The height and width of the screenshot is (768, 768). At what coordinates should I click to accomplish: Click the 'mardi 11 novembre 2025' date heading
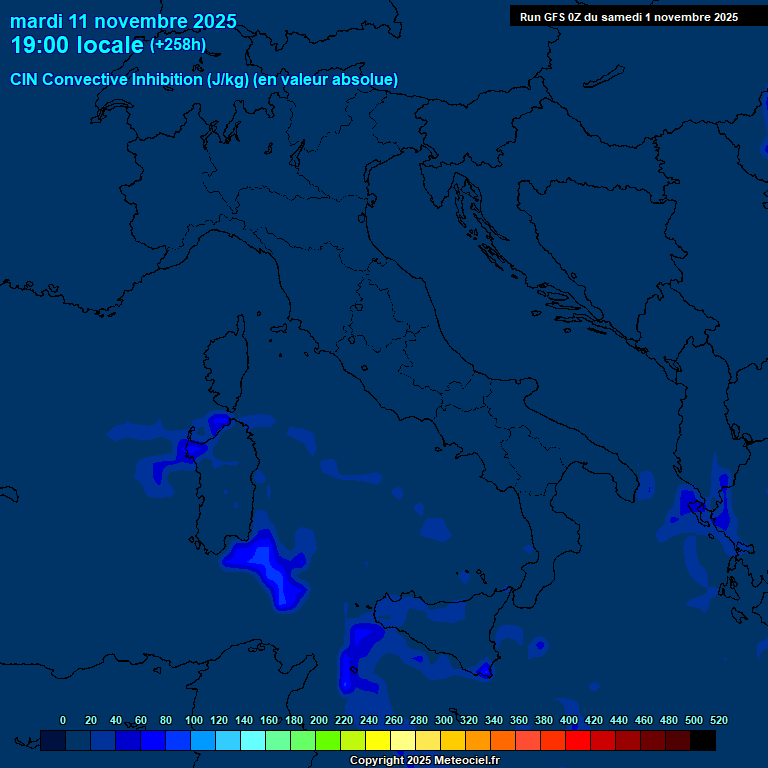pyautogui.click(x=123, y=21)
